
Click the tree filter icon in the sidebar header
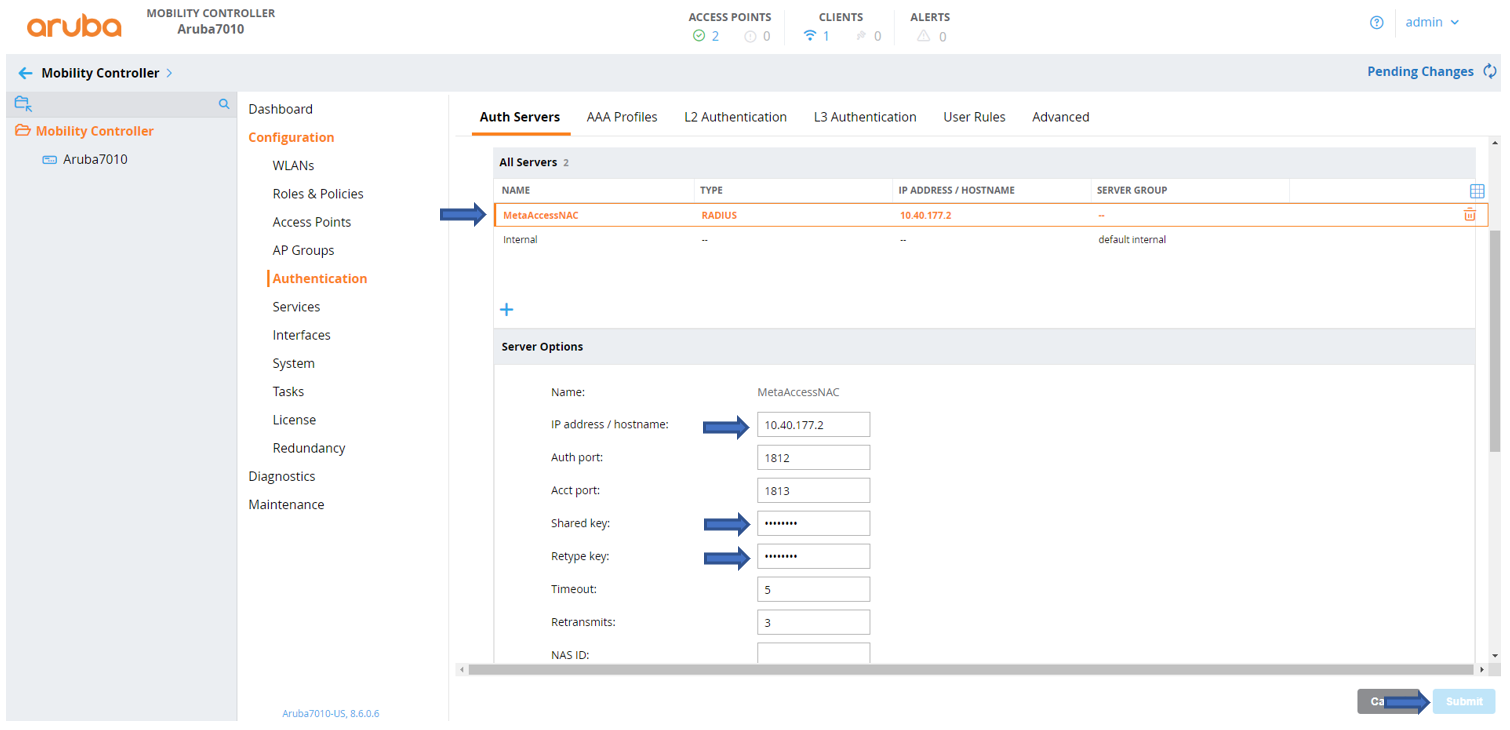point(24,104)
